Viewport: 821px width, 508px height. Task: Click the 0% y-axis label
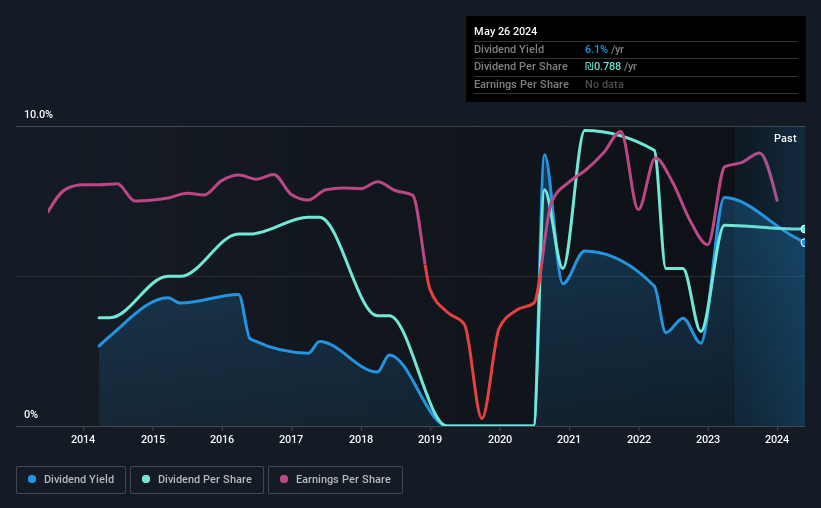[x=31, y=414]
